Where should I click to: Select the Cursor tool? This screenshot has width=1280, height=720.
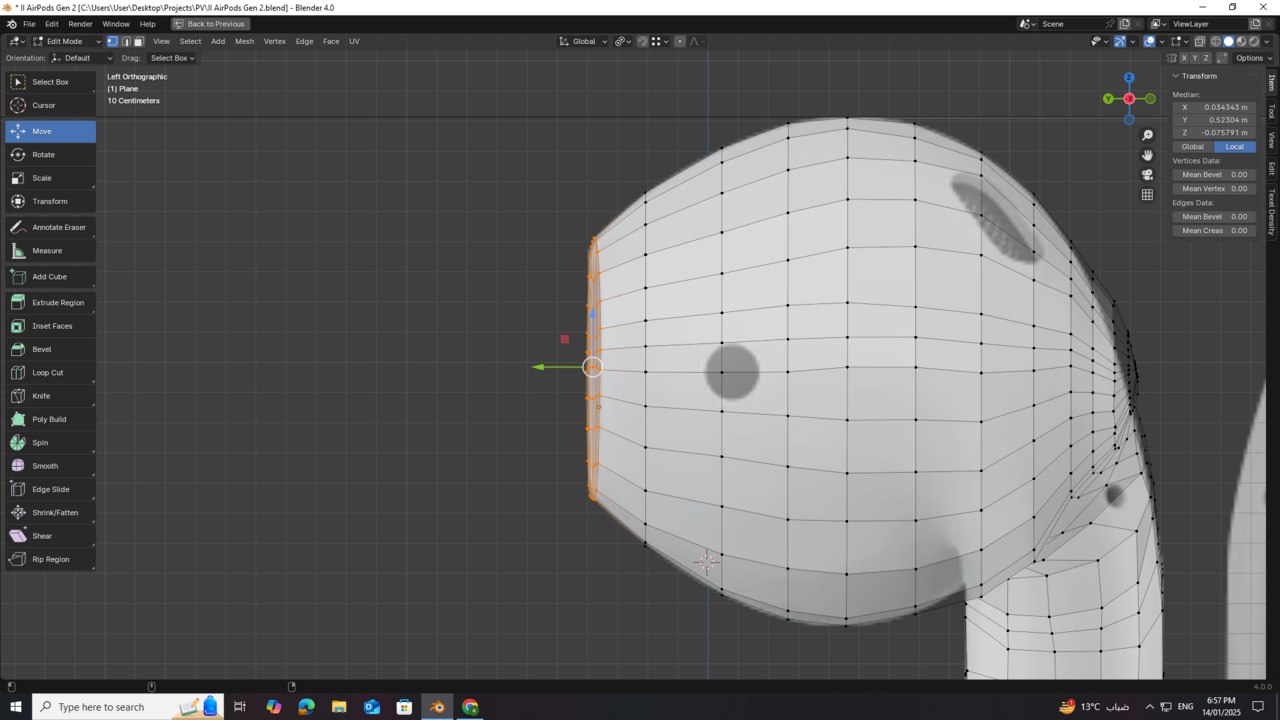click(x=50, y=105)
